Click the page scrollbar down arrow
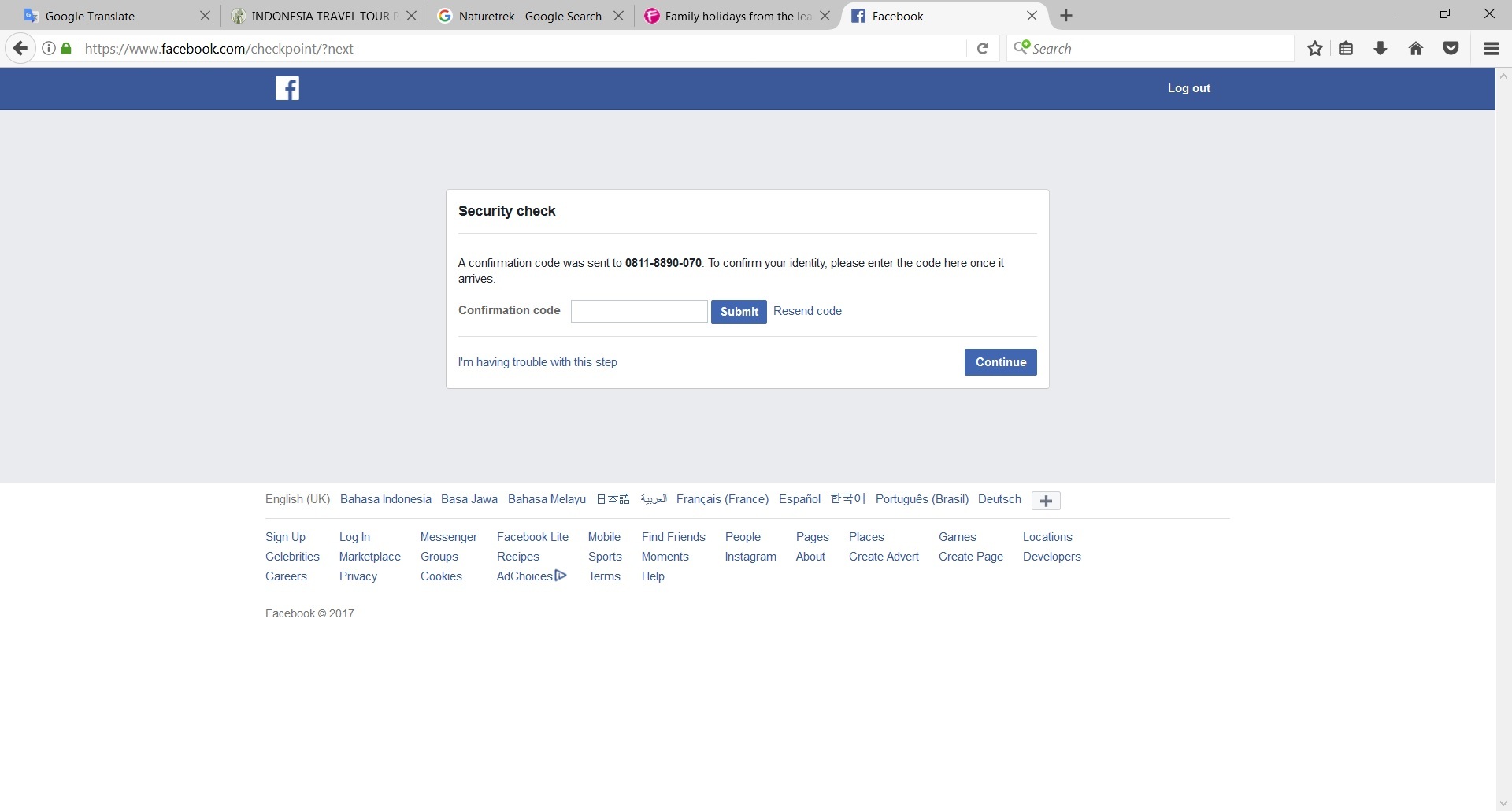 (x=1503, y=803)
